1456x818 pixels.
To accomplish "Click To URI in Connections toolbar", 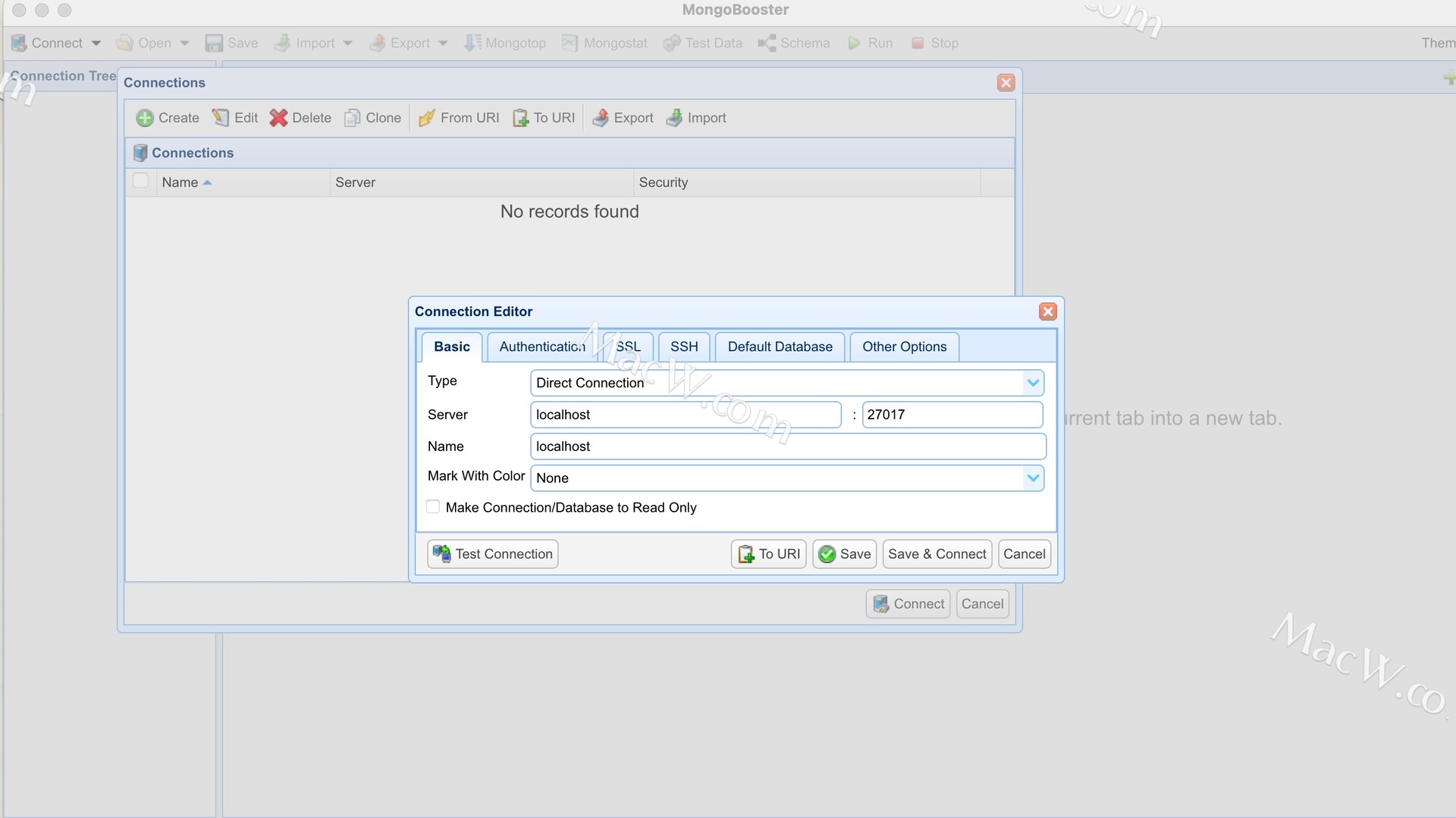I will [544, 118].
